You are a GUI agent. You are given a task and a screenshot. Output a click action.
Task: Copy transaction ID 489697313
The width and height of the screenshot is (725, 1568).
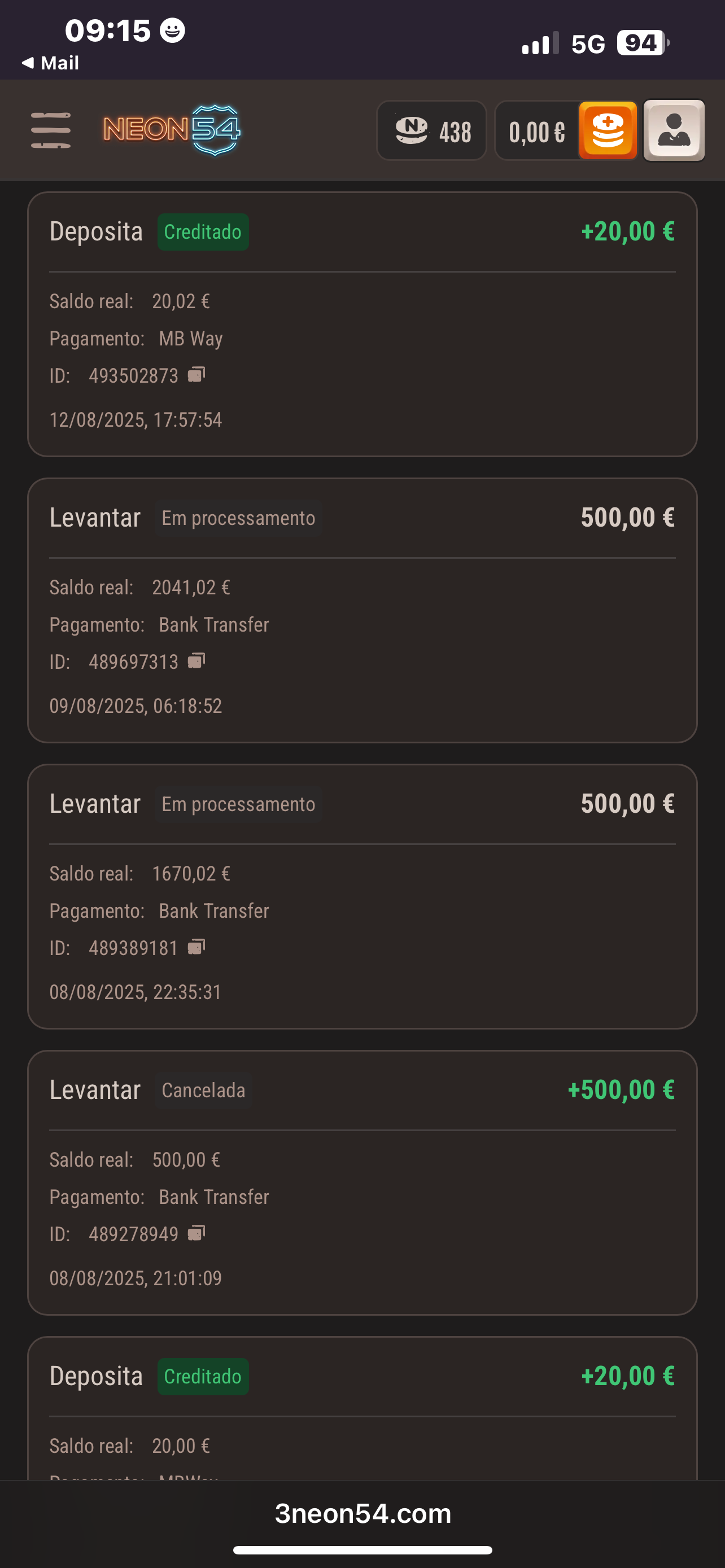click(196, 660)
